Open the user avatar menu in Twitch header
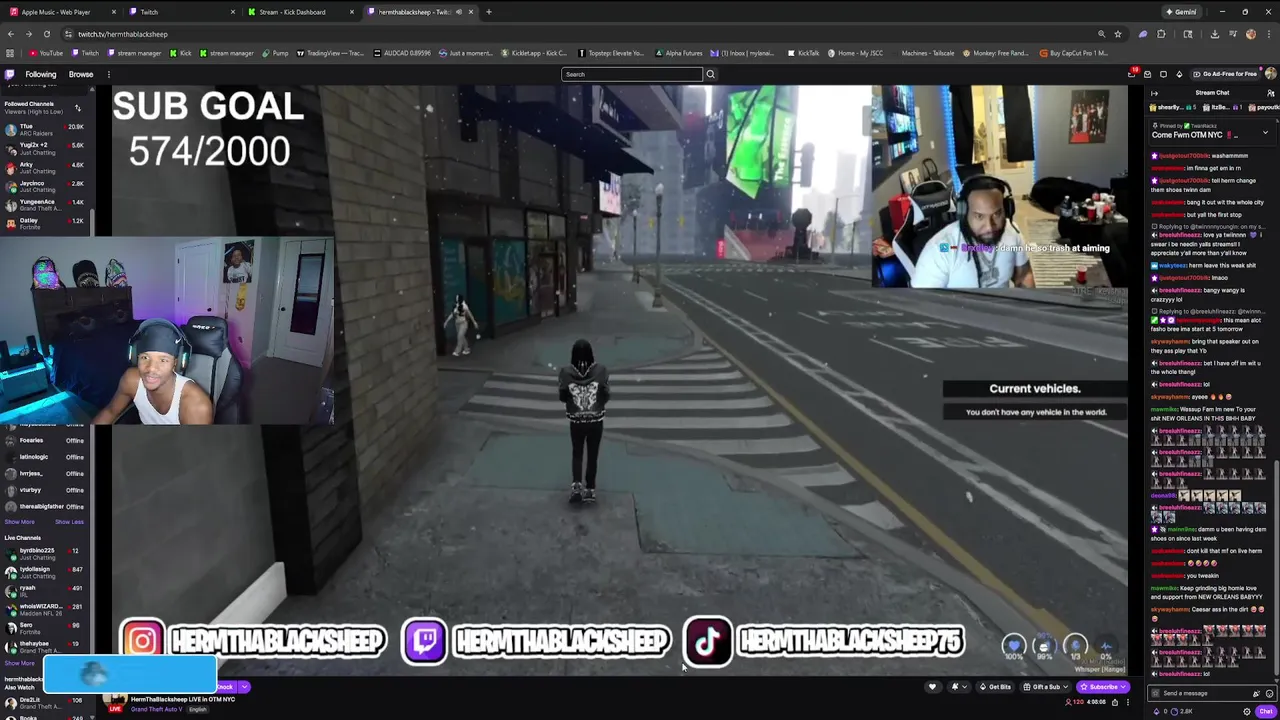 click(x=1270, y=73)
